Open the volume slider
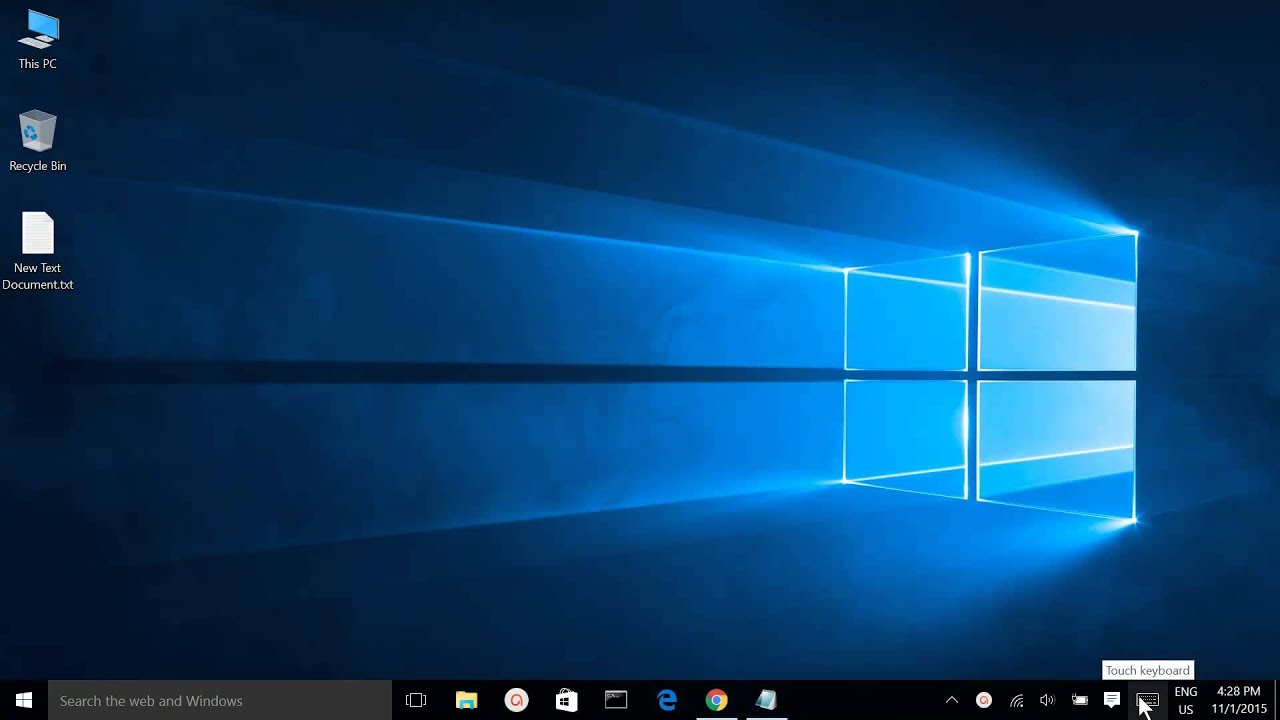Screen dimensions: 1280x720 click(1048, 700)
